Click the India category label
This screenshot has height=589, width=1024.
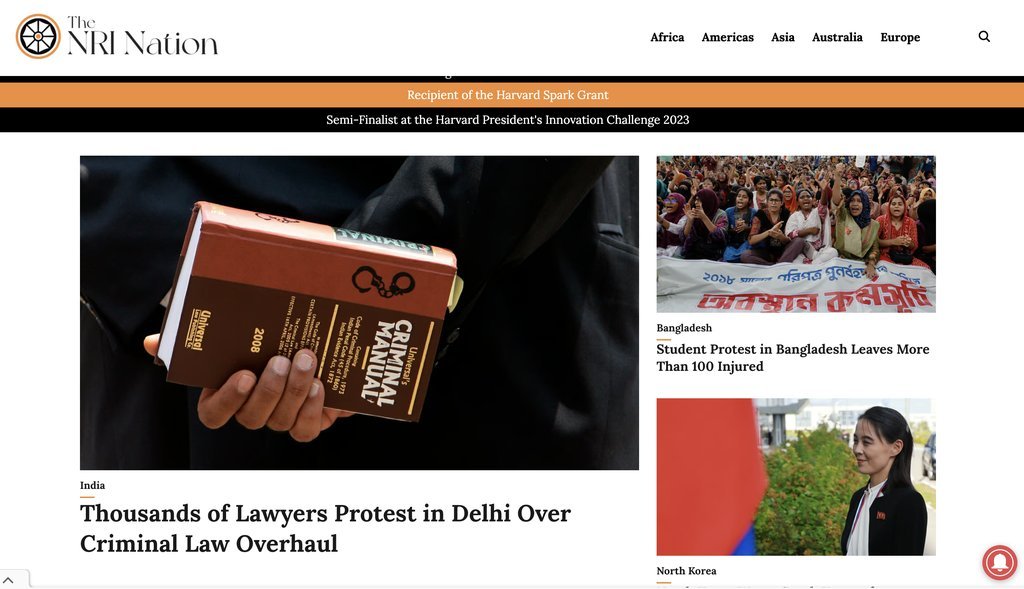pyautogui.click(x=92, y=485)
